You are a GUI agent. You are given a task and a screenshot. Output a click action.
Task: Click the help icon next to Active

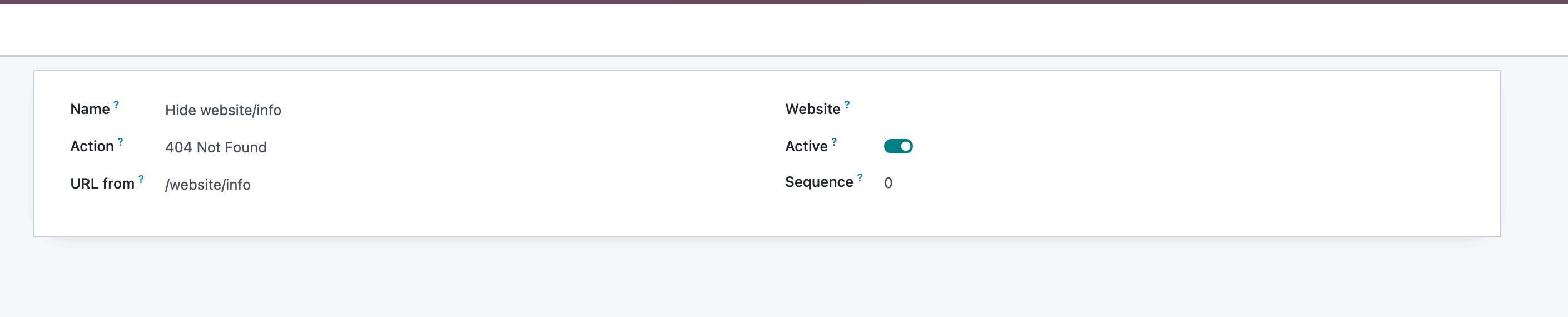[834, 142]
